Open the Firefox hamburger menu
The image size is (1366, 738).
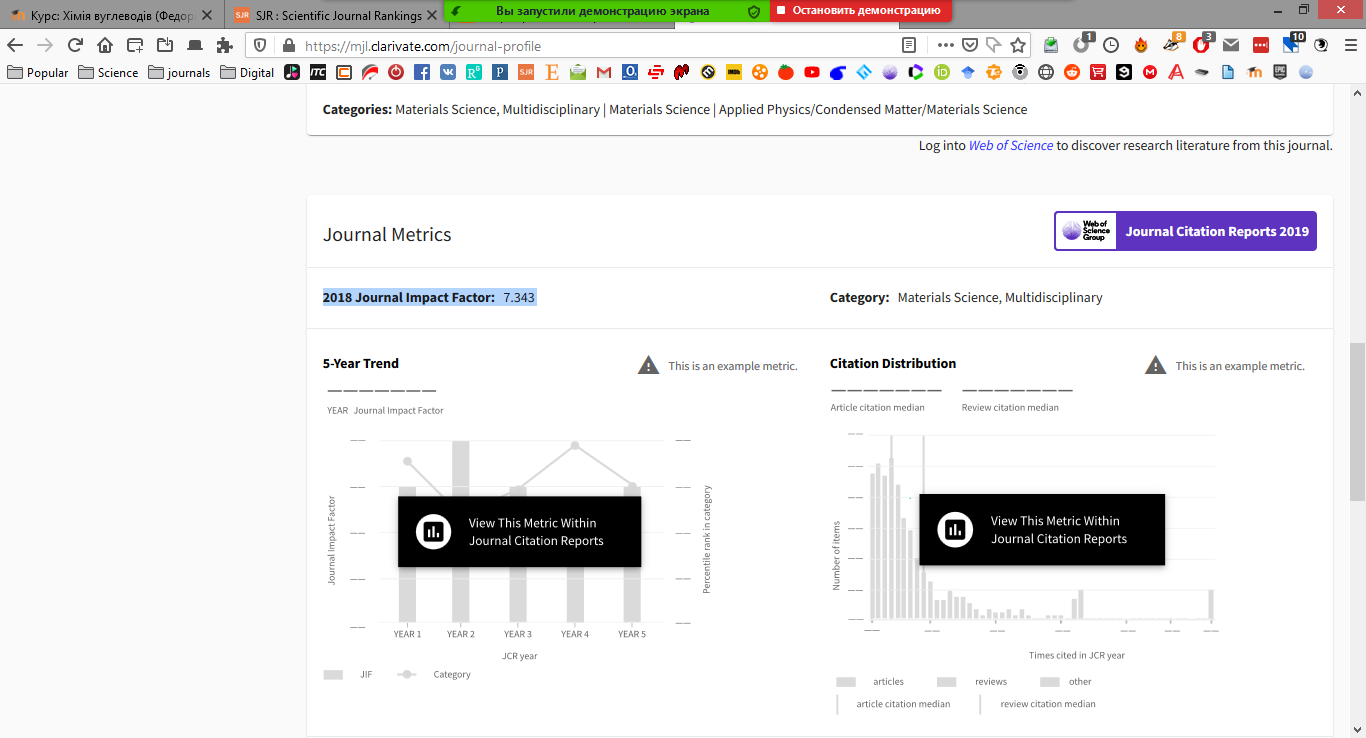(x=1346, y=45)
